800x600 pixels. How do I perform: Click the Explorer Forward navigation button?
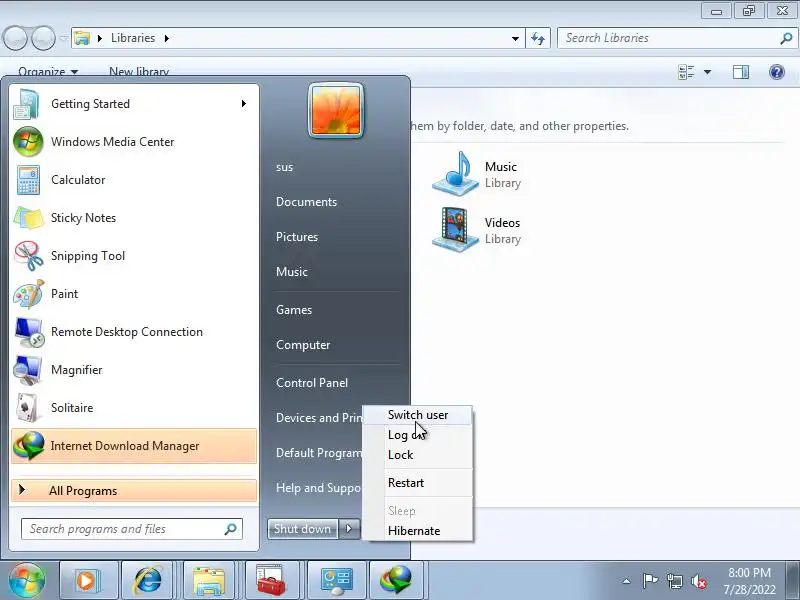click(43, 38)
